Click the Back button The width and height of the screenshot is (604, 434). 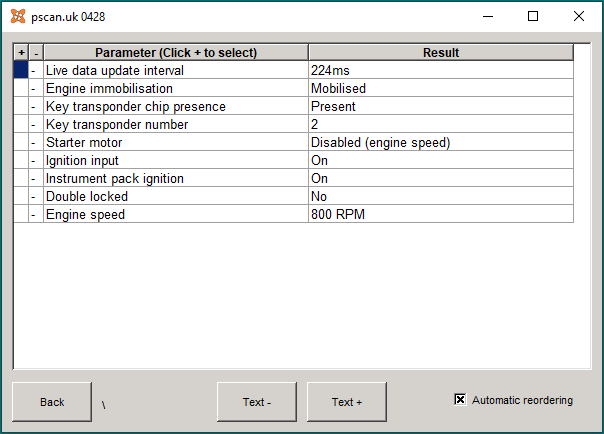pyautogui.click(x=52, y=402)
